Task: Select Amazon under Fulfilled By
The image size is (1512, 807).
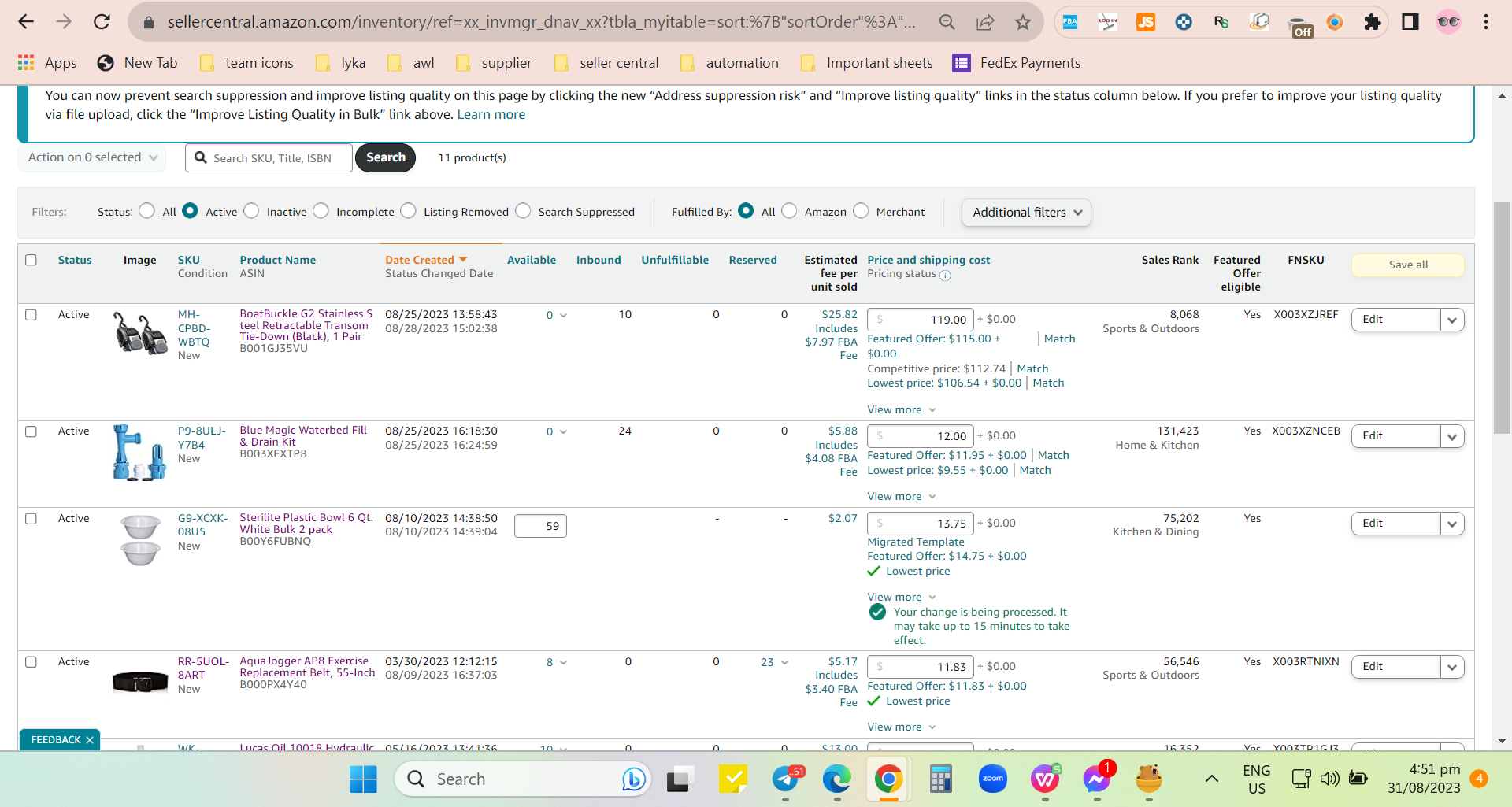Action: 789,211
